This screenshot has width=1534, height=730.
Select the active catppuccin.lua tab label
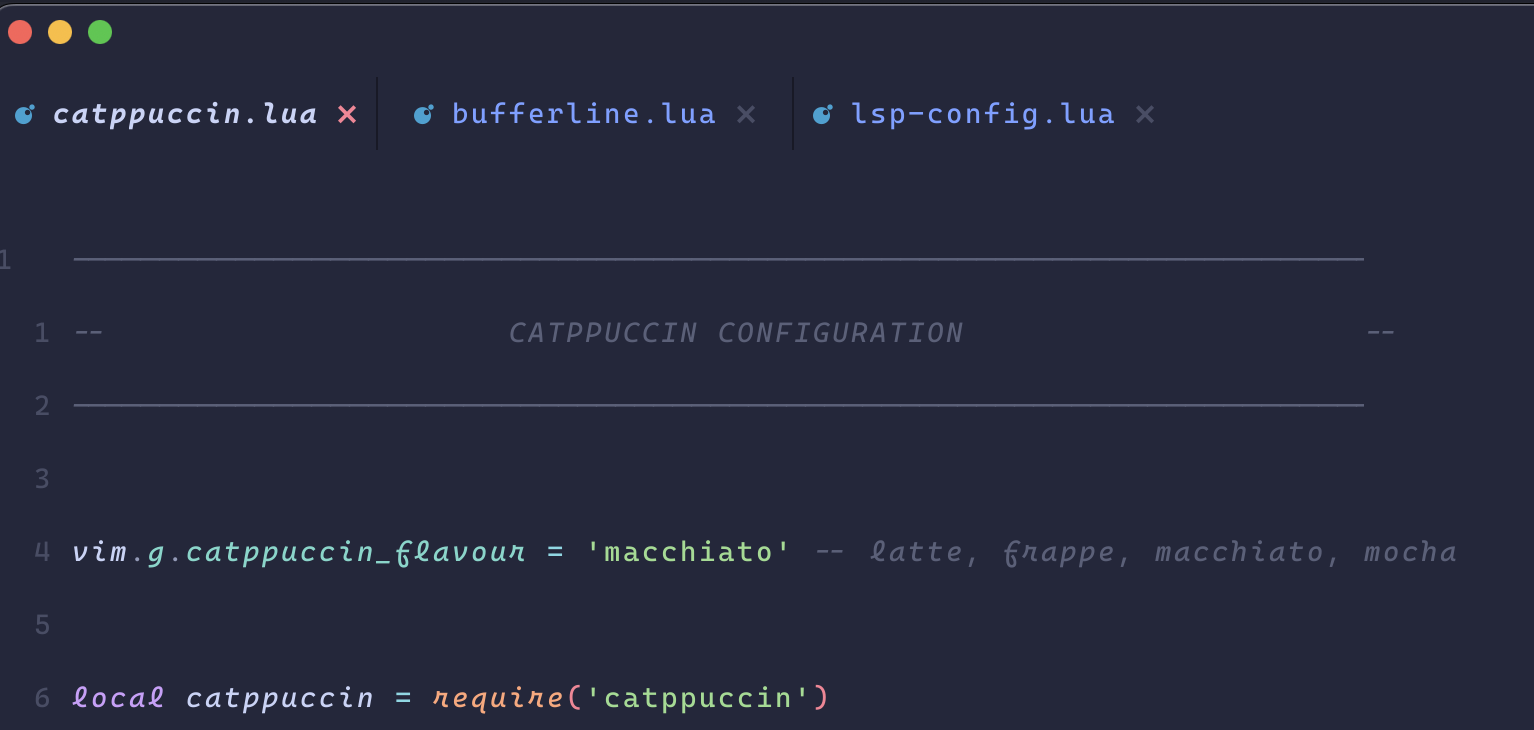pos(186,113)
